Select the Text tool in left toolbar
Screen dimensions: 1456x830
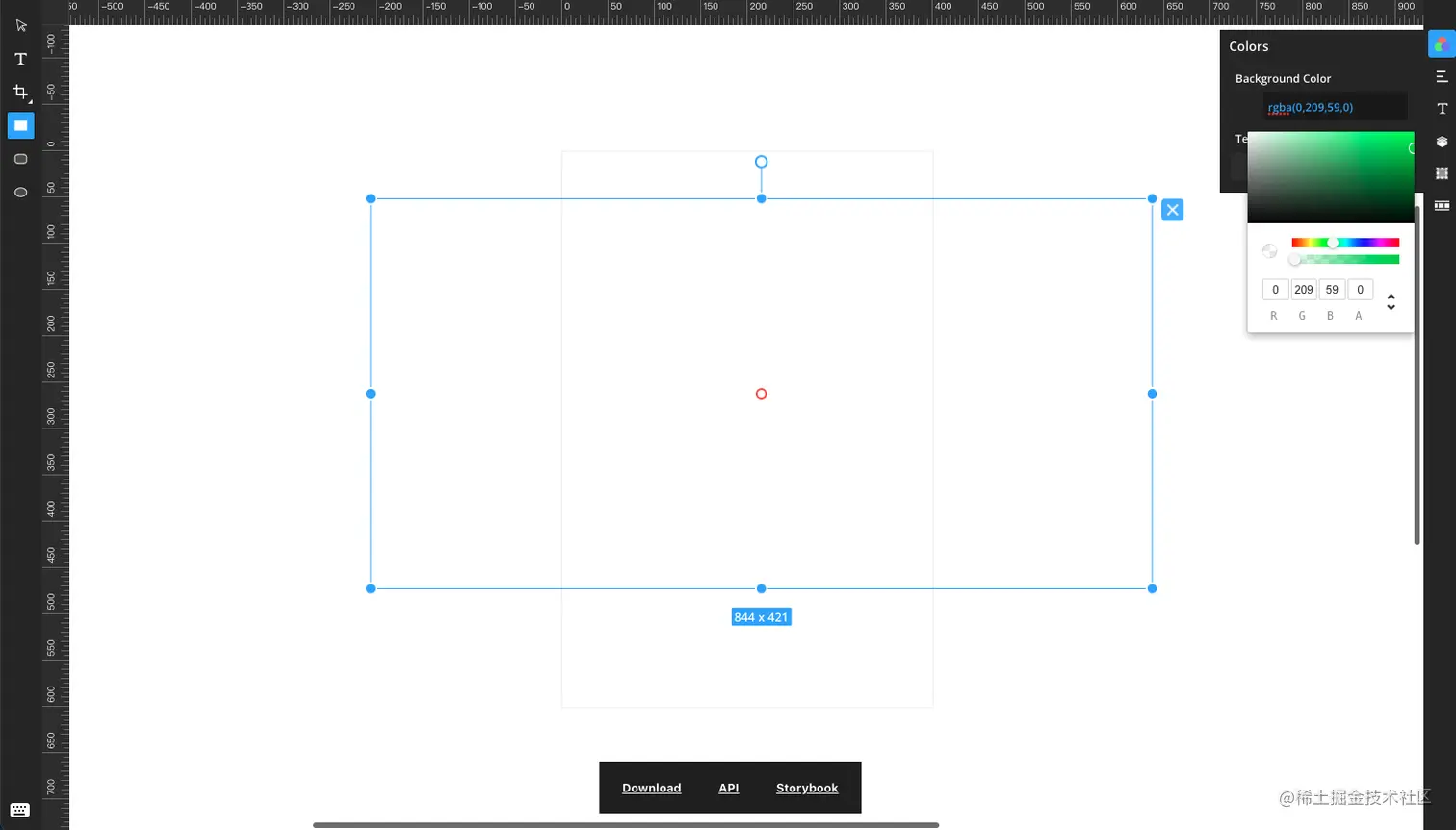pos(20,59)
